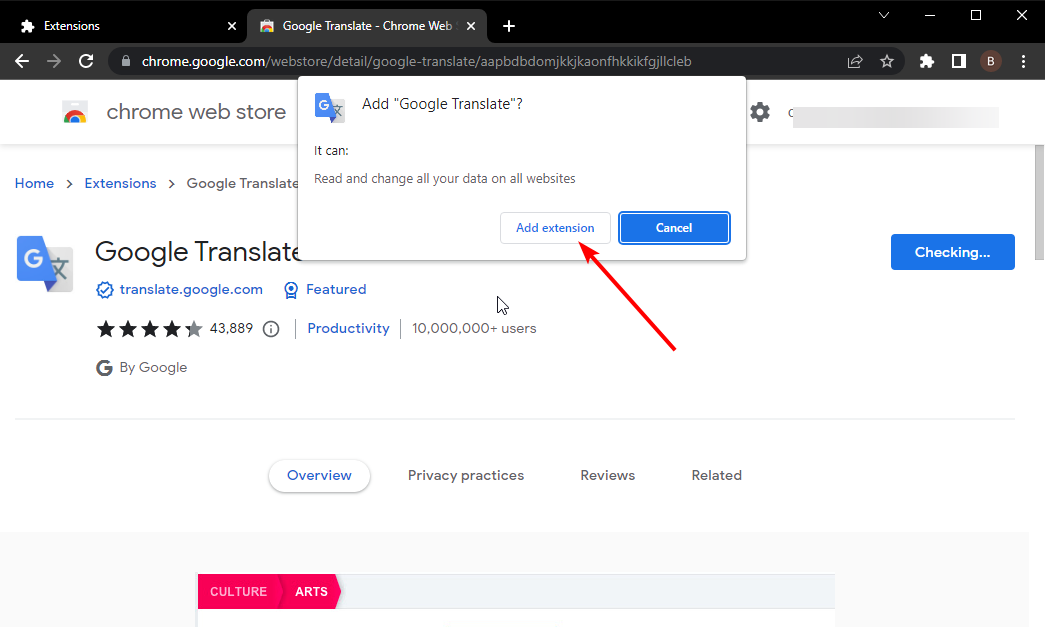Click the browser forward arrow
This screenshot has width=1045, height=627.
coord(54,61)
